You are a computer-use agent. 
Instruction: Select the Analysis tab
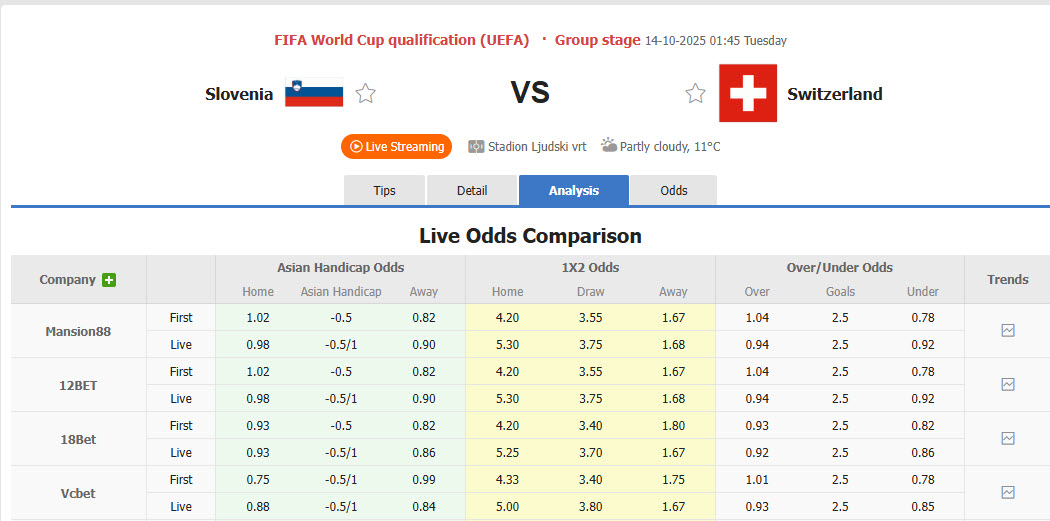573,190
